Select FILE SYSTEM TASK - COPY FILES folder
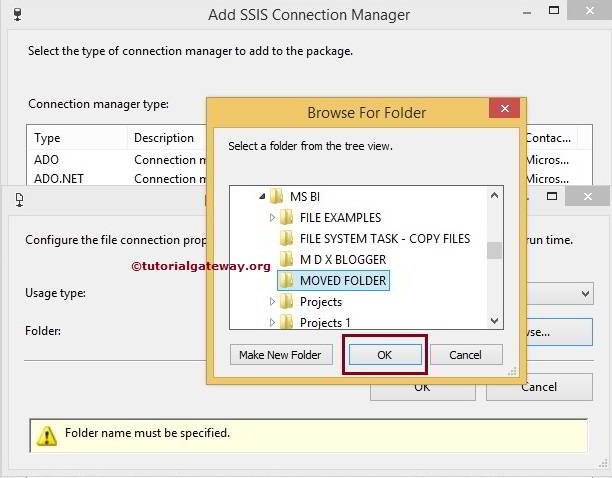 tap(385, 238)
